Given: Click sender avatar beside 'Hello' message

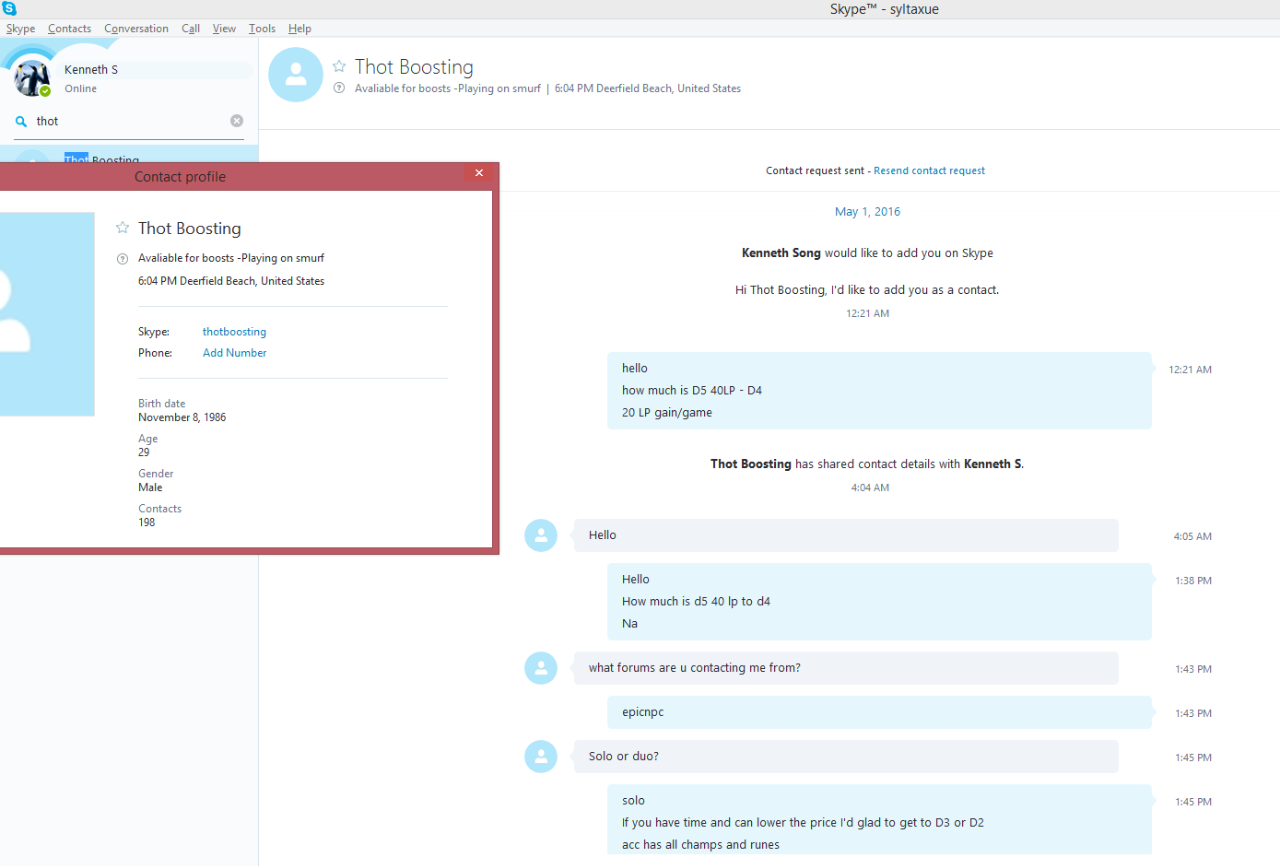Looking at the screenshot, I should click(x=541, y=535).
